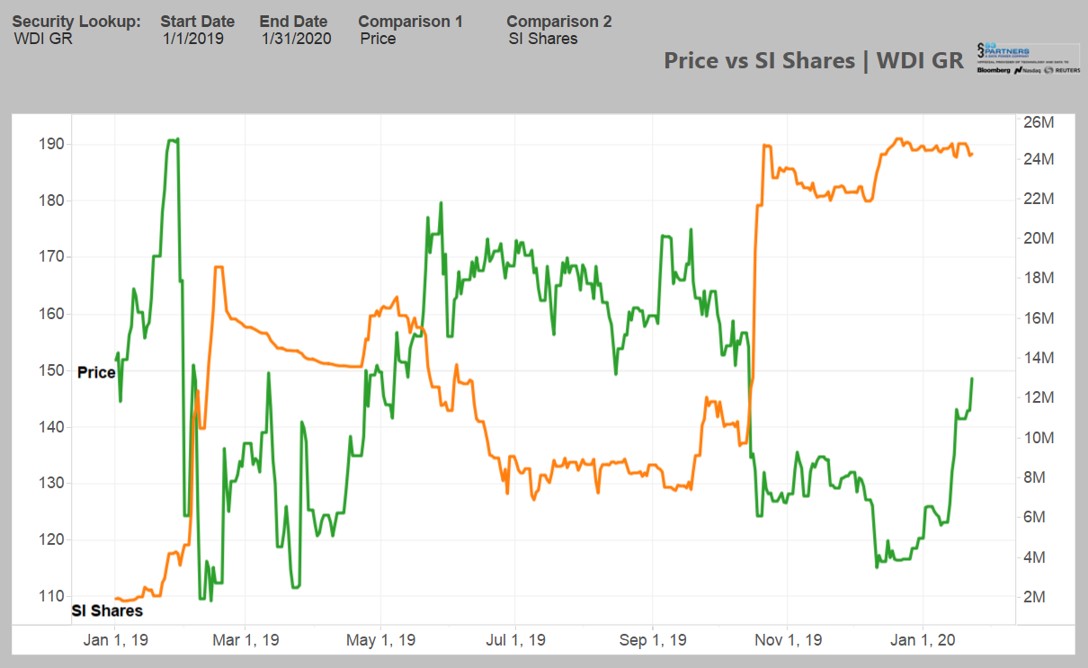Image resolution: width=1088 pixels, height=668 pixels.
Task: Click the Security Lookup label
Action: (76, 21)
